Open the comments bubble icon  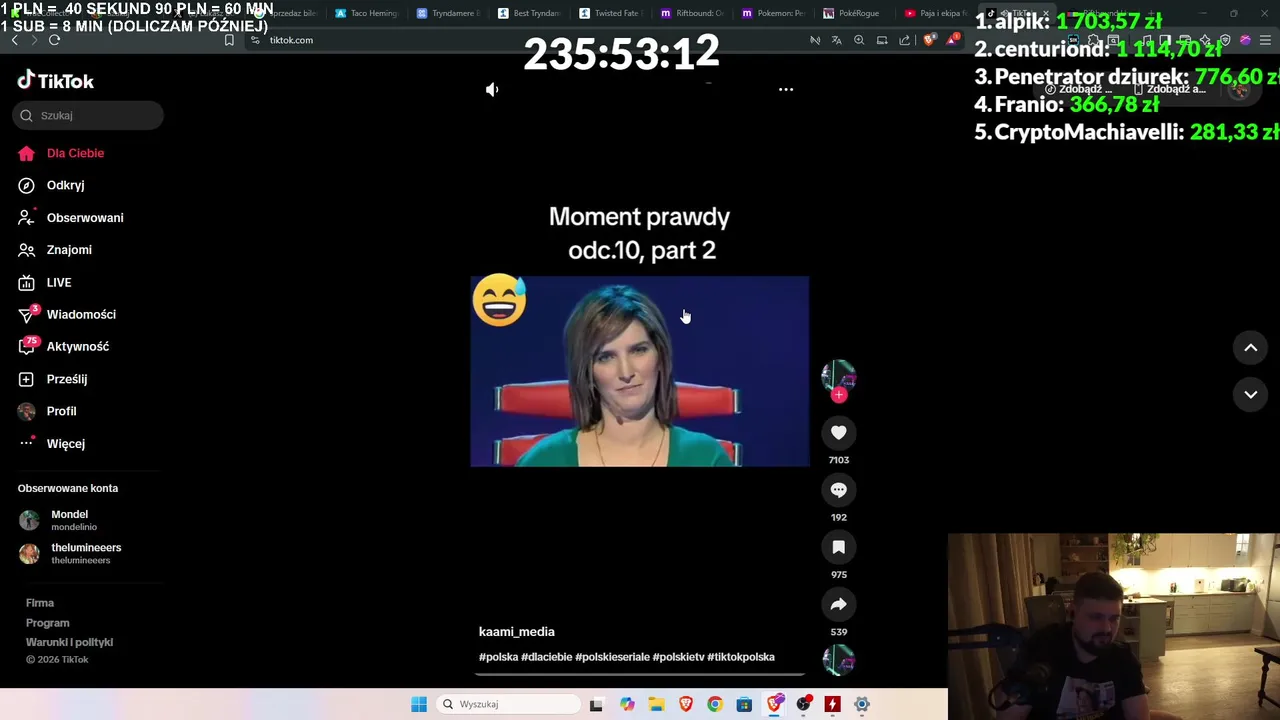tap(838, 490)
